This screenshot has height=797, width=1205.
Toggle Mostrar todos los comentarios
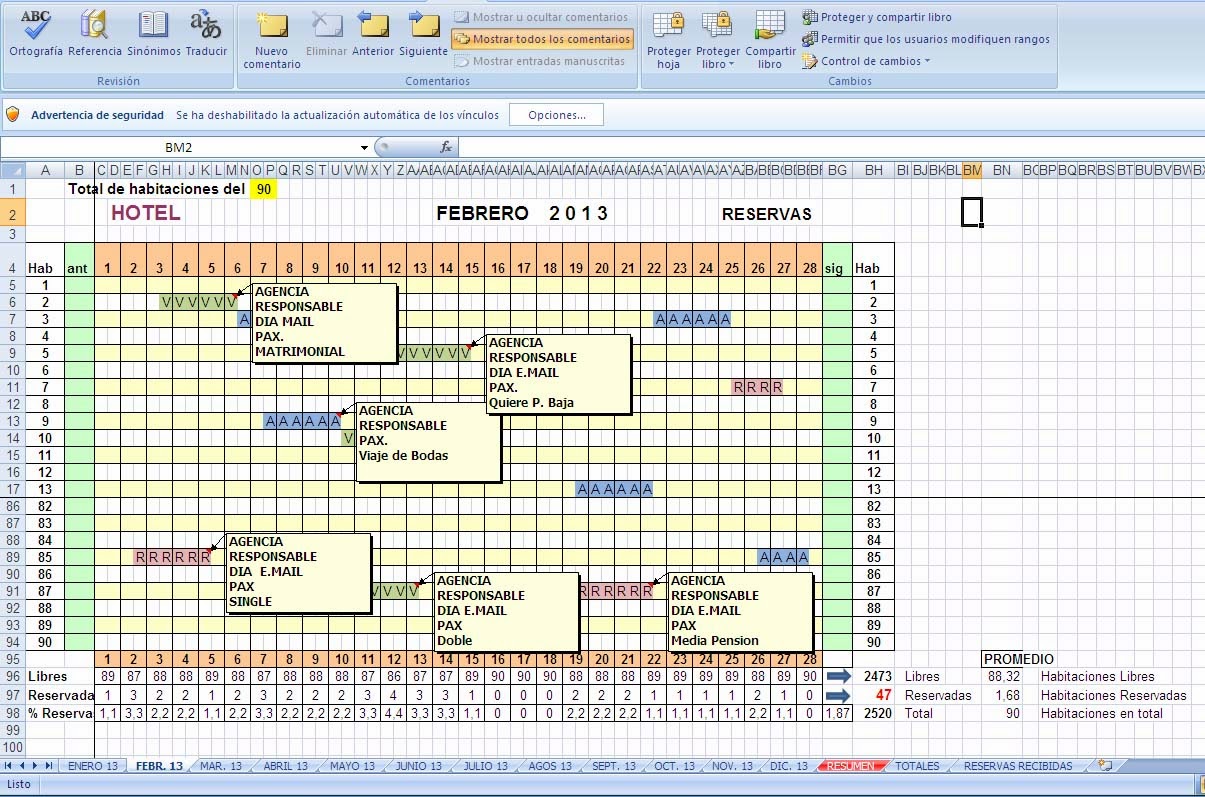(x=541, y=38)
